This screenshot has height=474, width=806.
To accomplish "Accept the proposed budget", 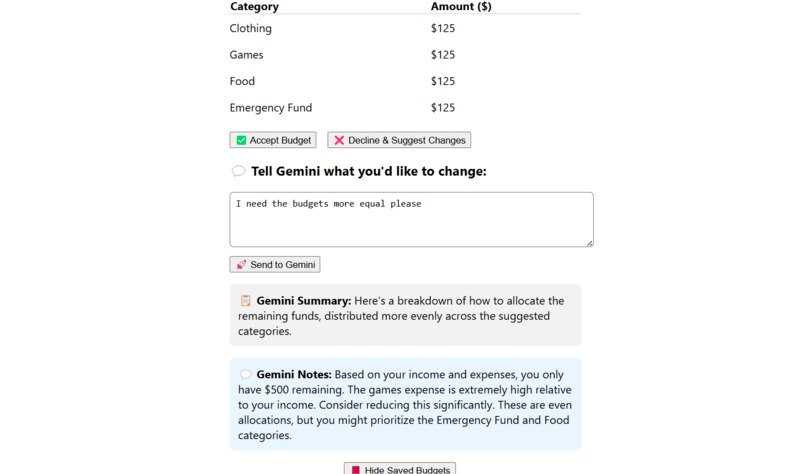I will pos(273,140).
